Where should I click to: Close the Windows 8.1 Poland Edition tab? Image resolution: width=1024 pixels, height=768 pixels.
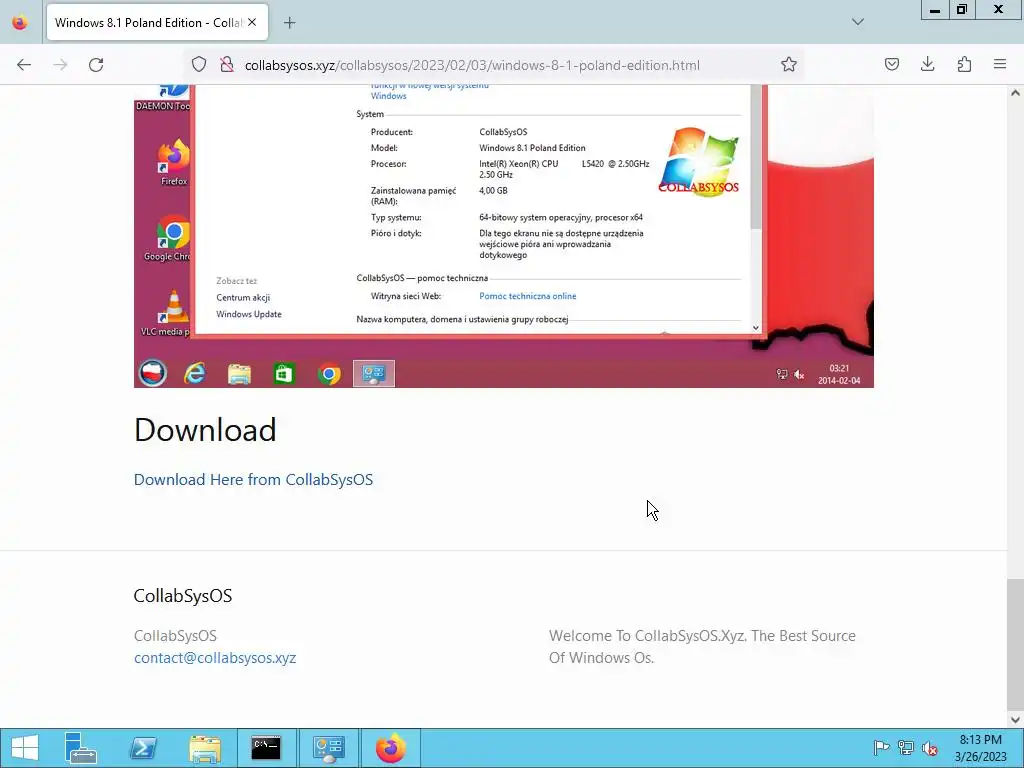click(252, 22)
